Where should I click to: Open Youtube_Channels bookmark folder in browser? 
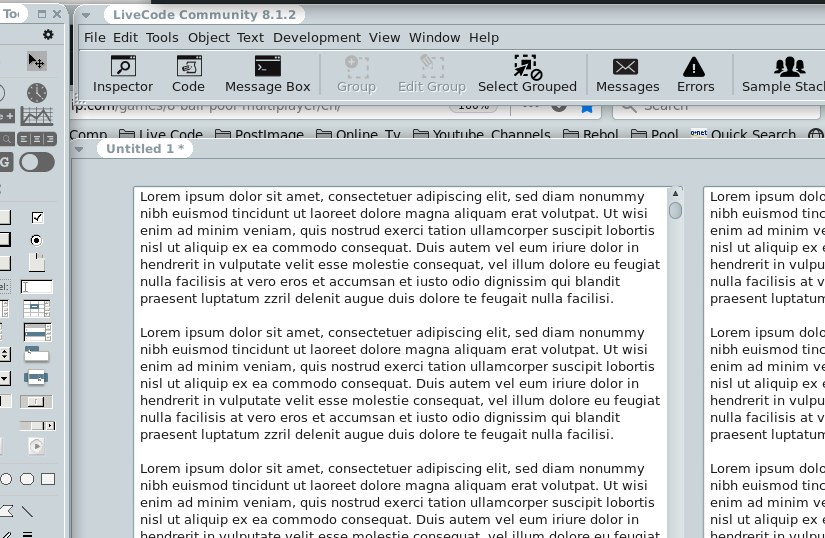pyautogui.click(x=481, y=134)
